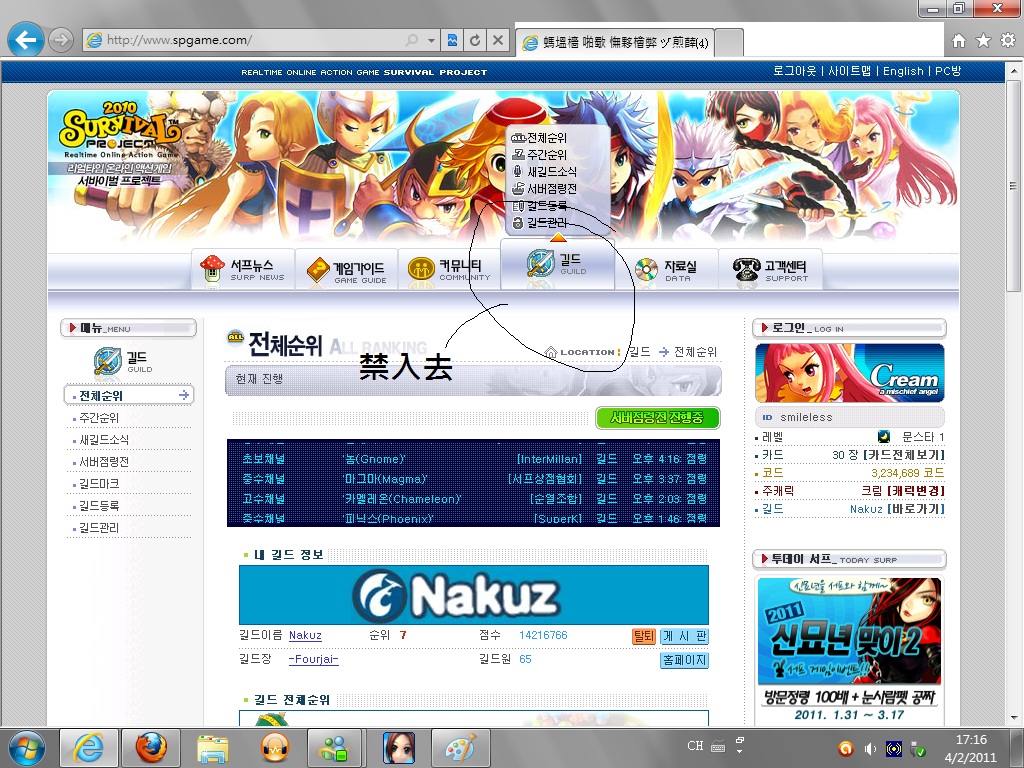
Task: Open a new blank browser tab
Action: [x=729, y=43]
